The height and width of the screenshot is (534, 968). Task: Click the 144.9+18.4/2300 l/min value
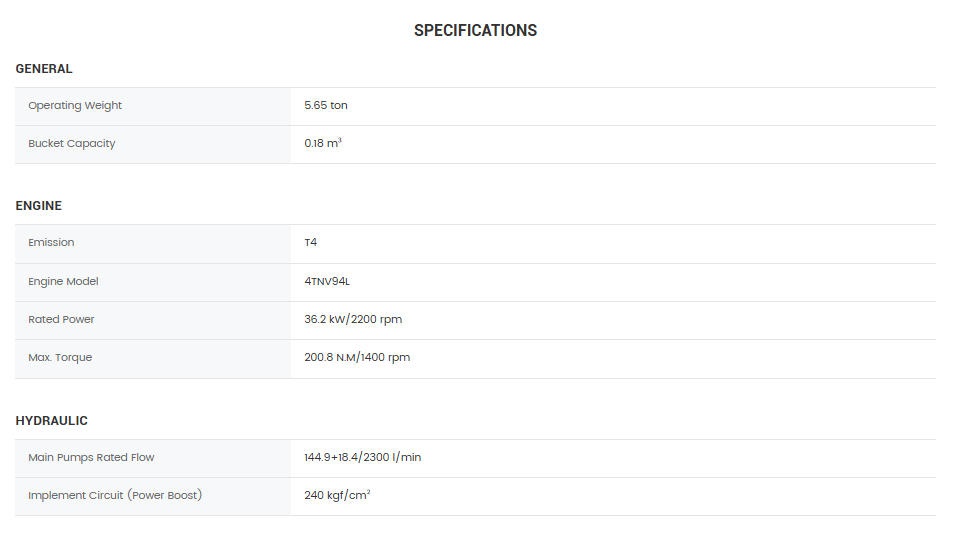363,458
